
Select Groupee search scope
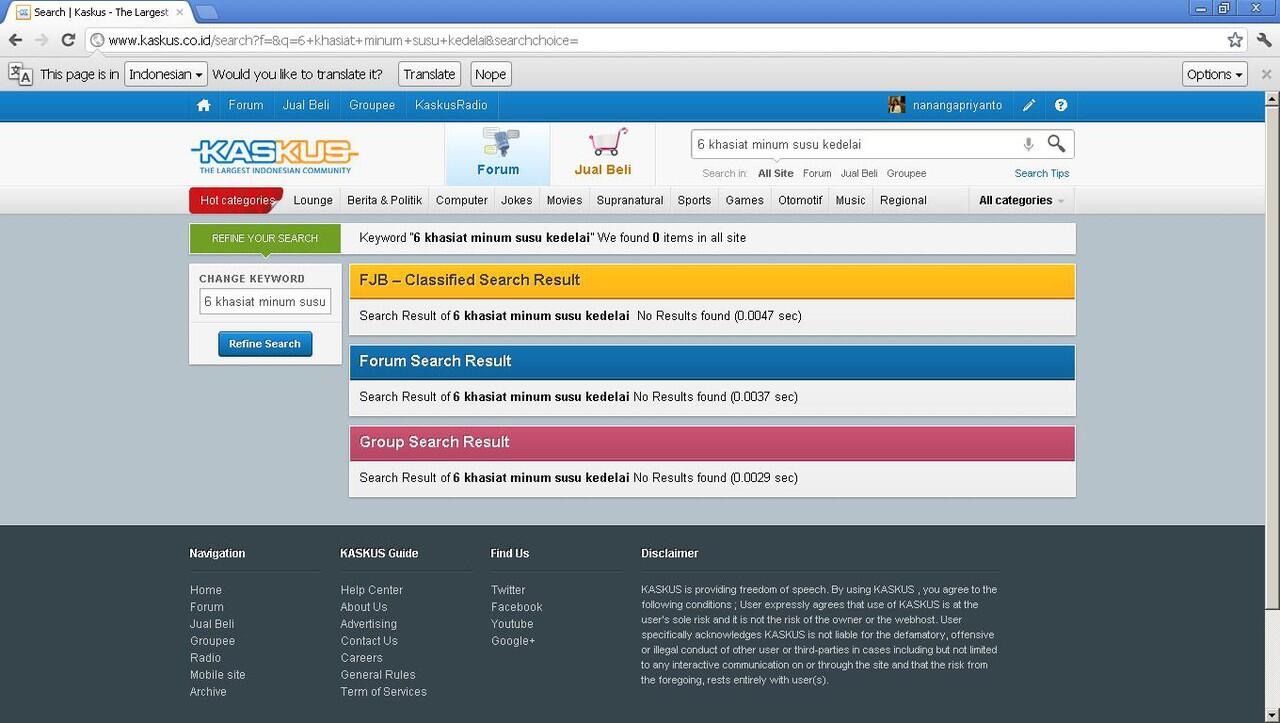point(907,173)
